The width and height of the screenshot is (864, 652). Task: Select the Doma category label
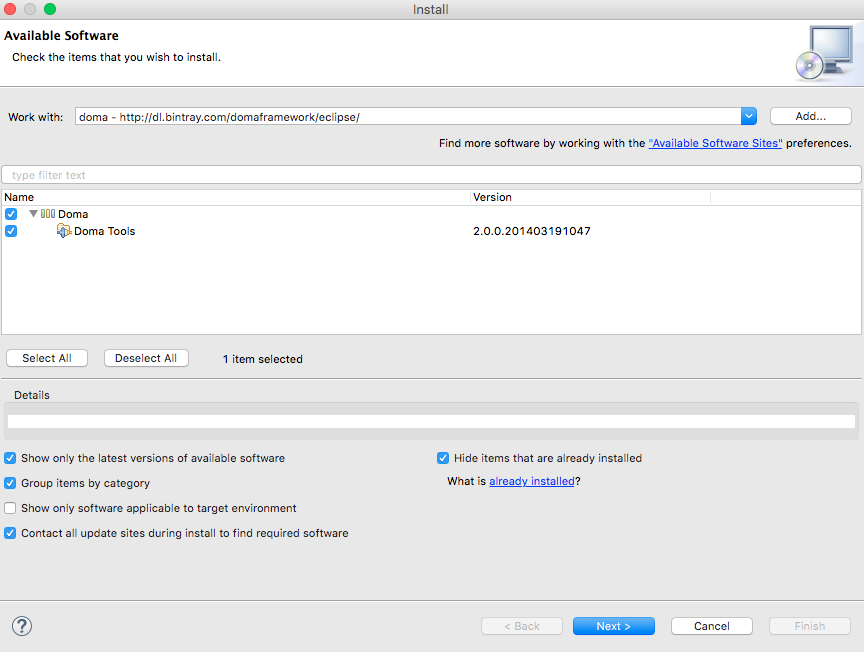[x=73, y=214]
